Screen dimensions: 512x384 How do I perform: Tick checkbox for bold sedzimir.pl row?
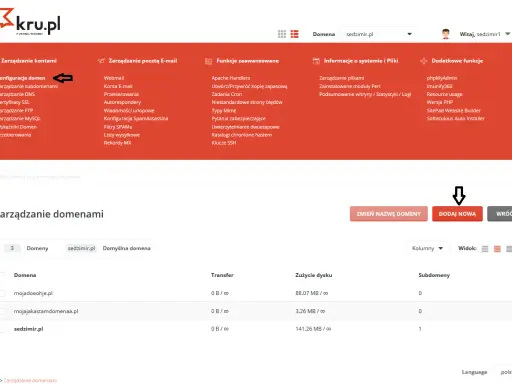[2, 329]
